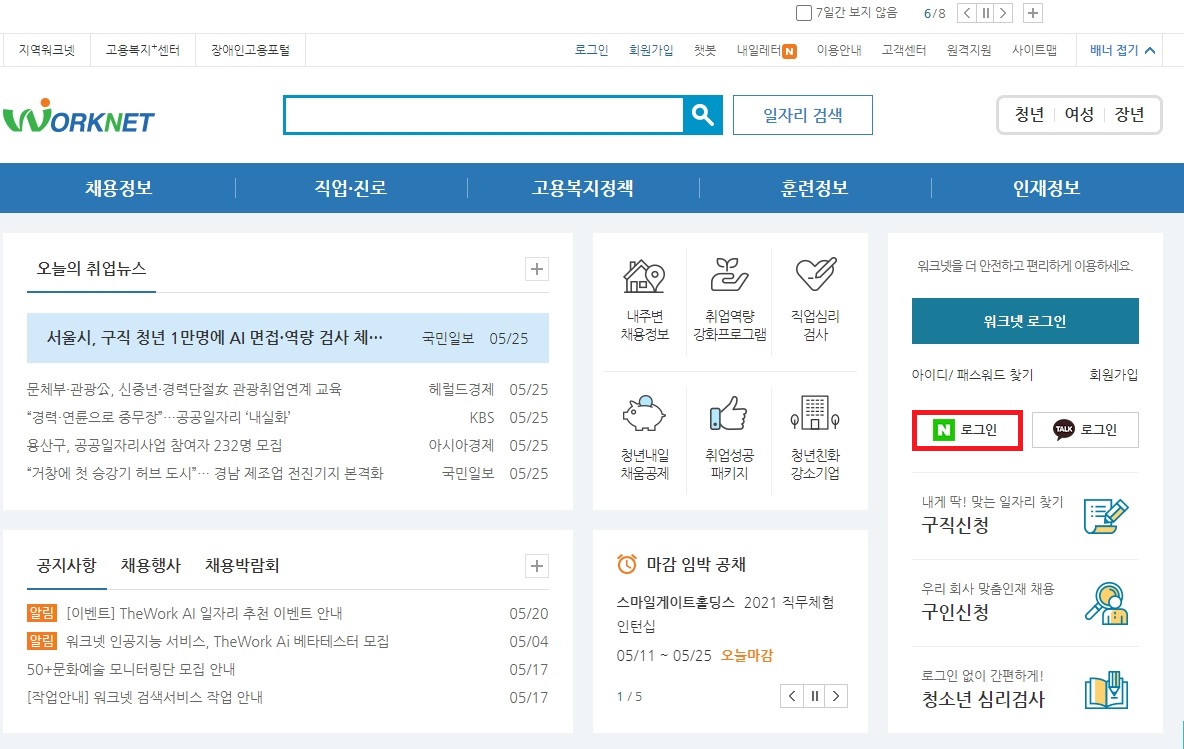This screenshot has height=749, width=1184.
Task: Select 청년 in the audience selector
Action: 1029,115
